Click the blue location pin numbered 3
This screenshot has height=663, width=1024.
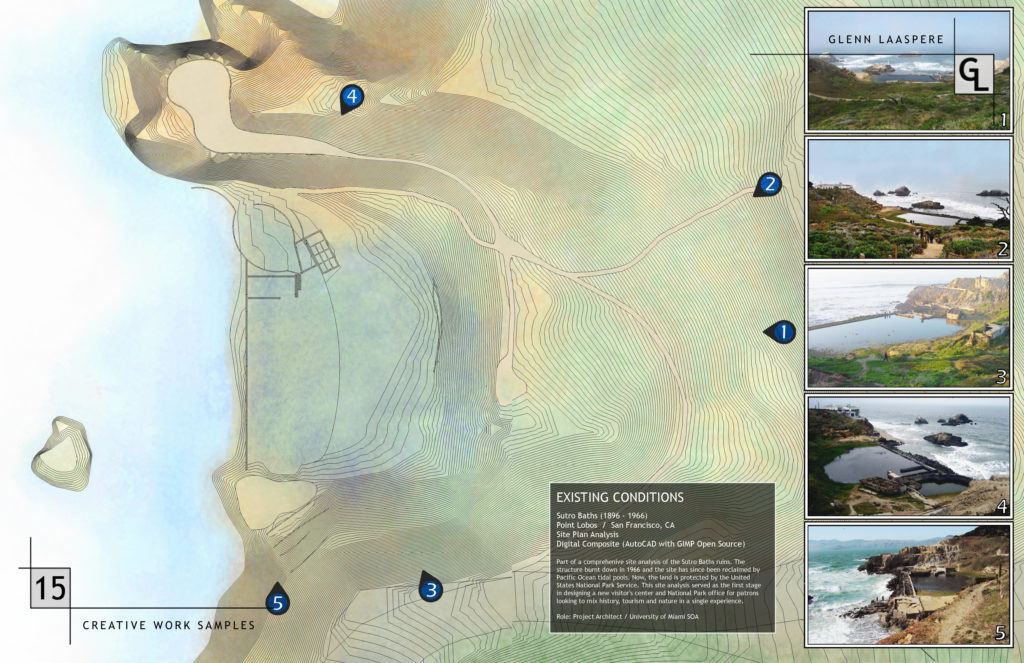(x=431, y=590)
